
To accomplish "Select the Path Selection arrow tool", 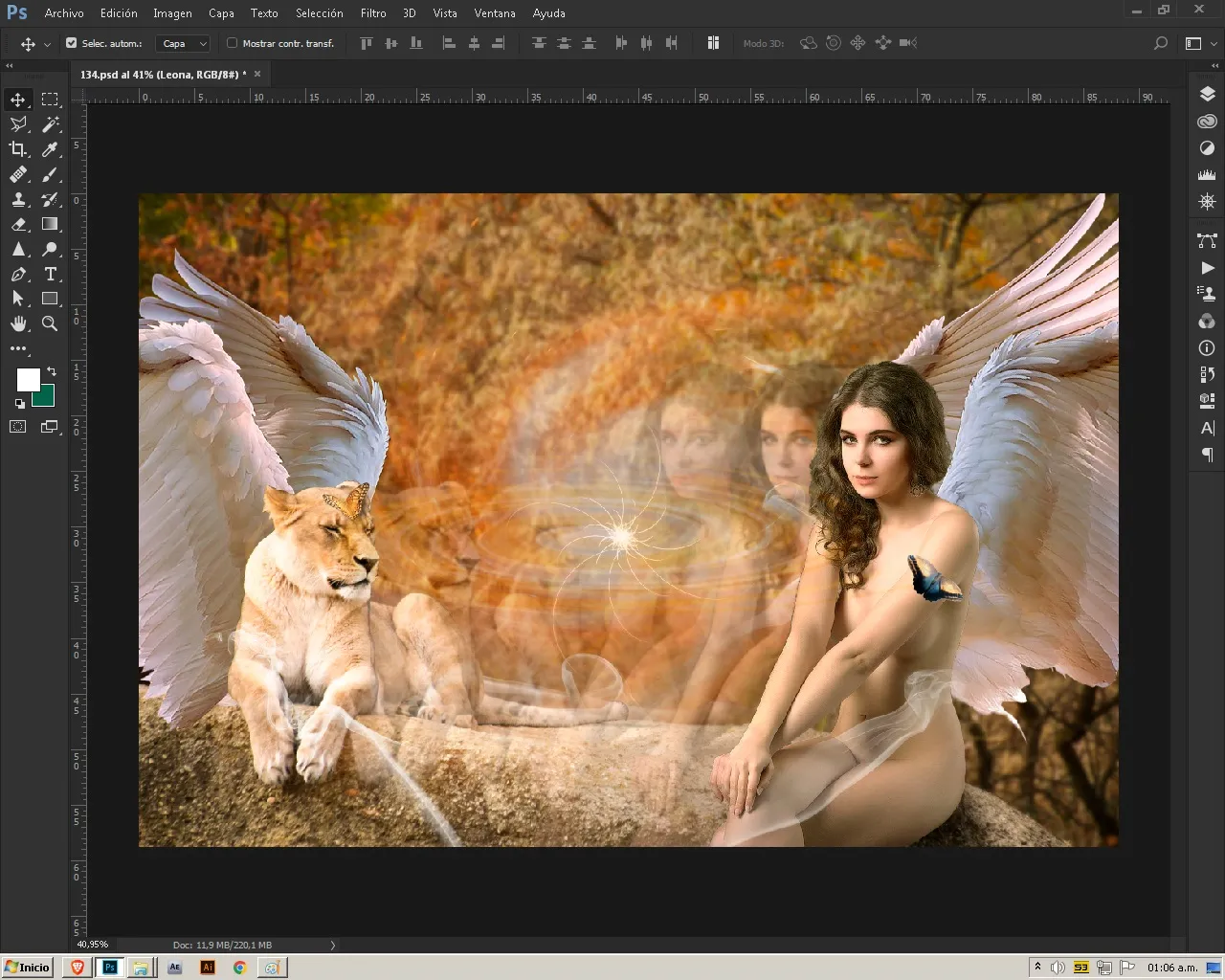I will pos(18,299).
